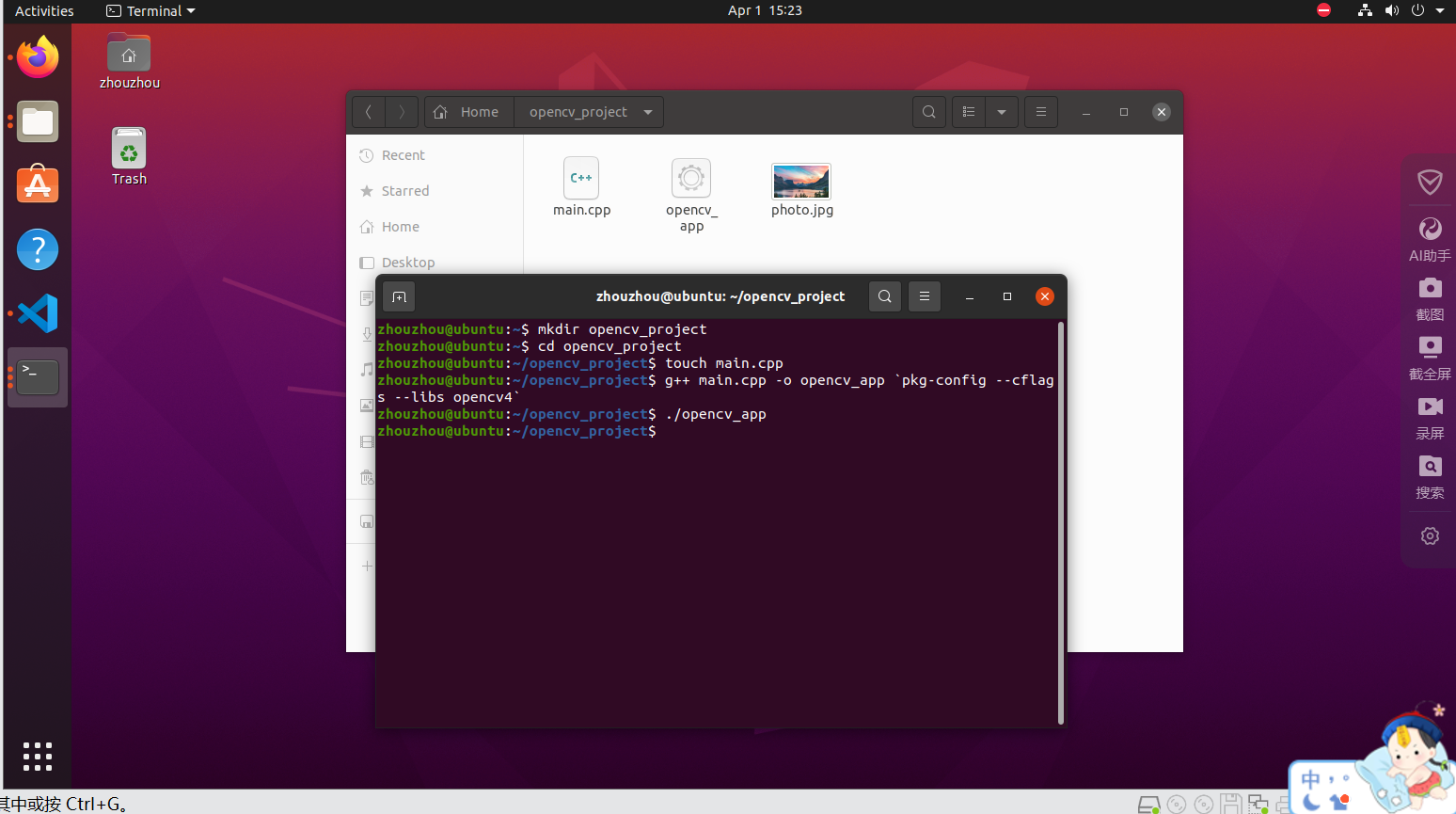Open a new terminal tab

pos(398,296)
